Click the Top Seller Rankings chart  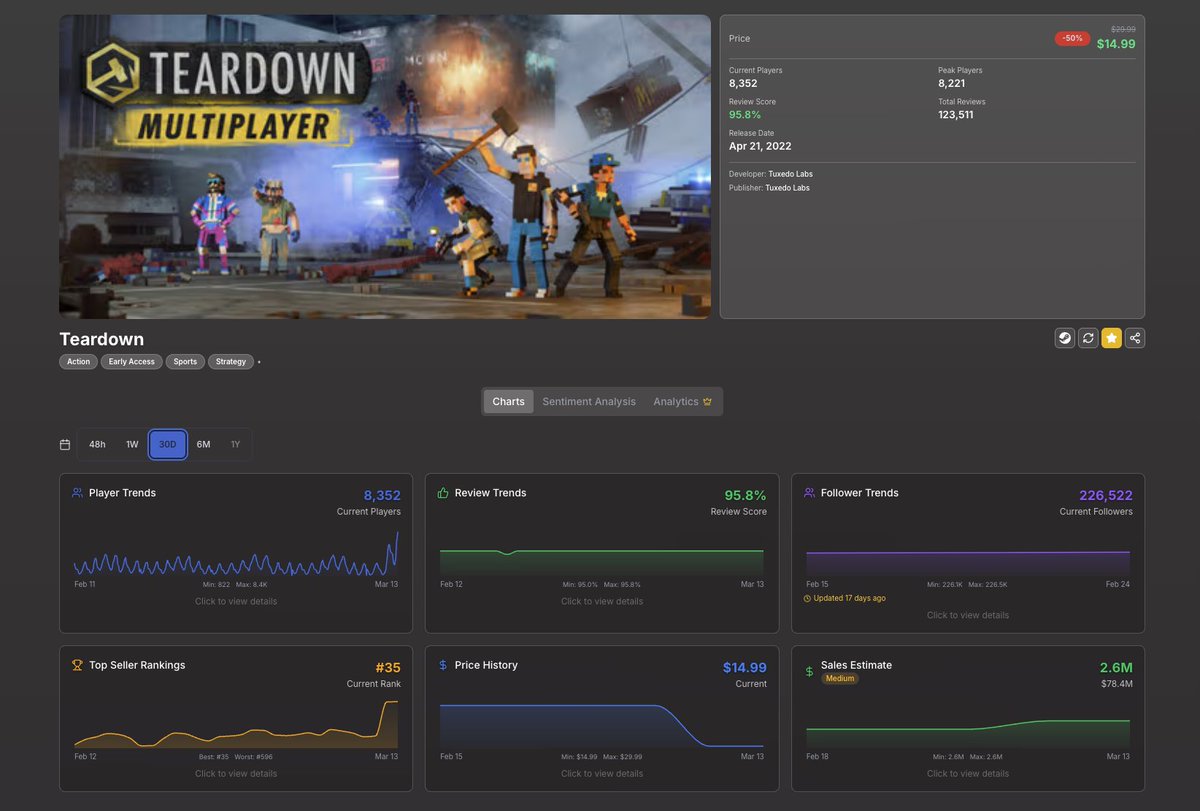coord(236,725)
